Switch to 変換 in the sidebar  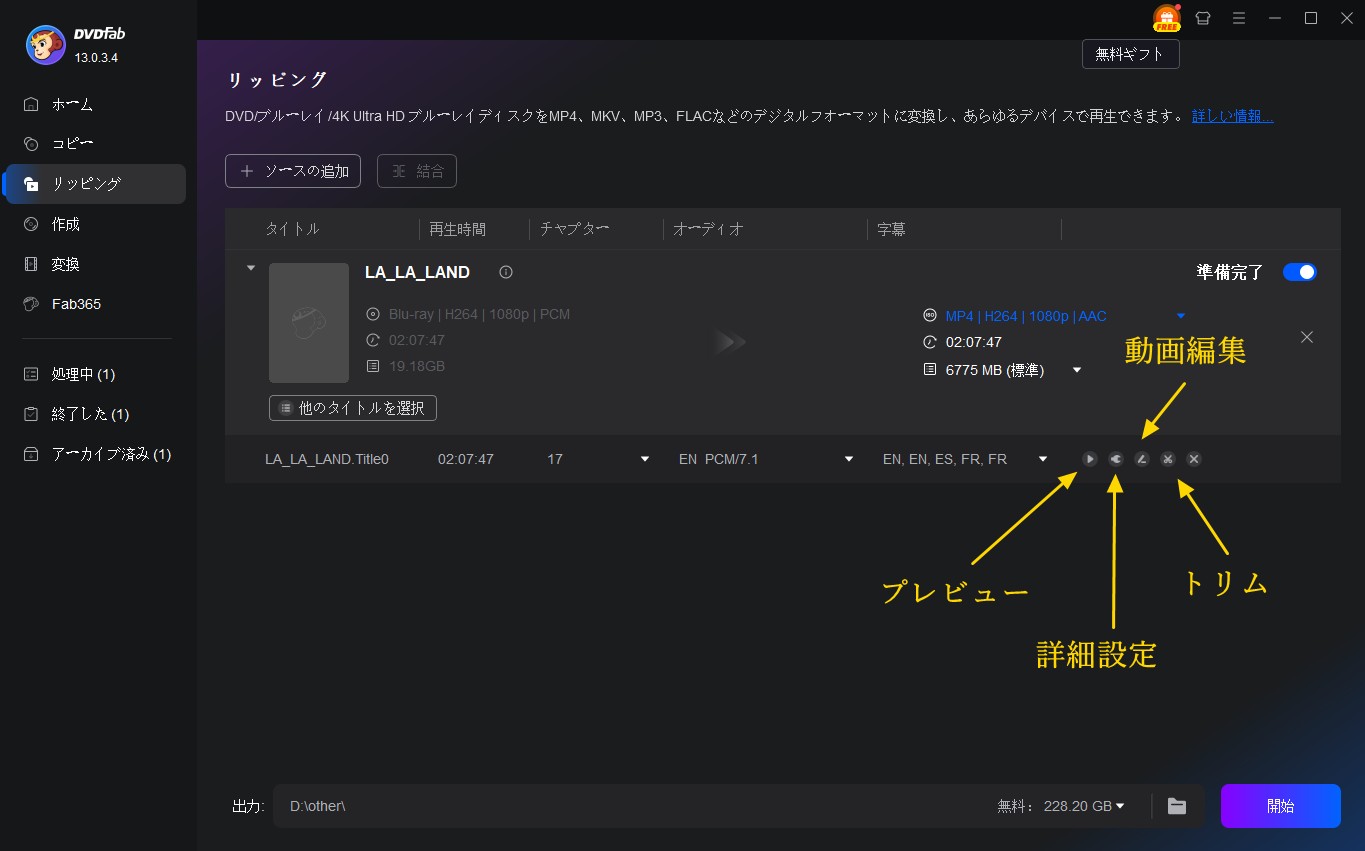click(x=95, y=264)
